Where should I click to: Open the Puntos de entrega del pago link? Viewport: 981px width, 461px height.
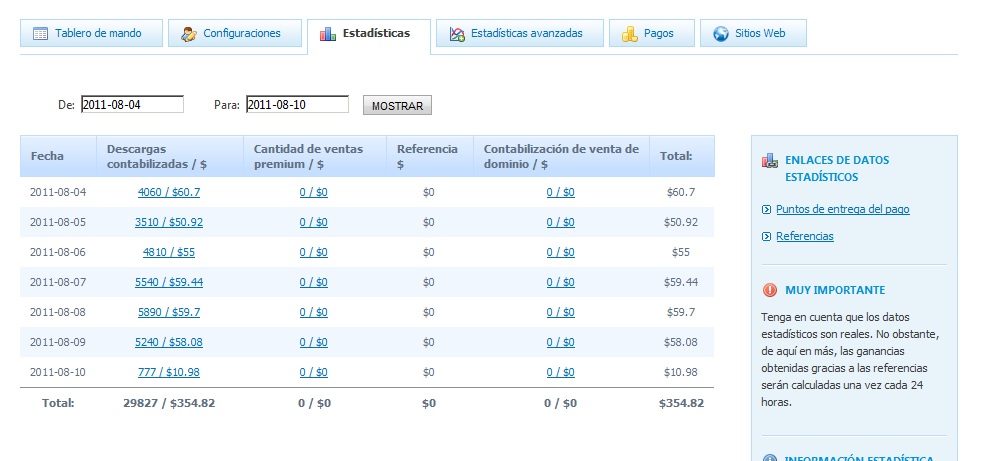(842, 209)
